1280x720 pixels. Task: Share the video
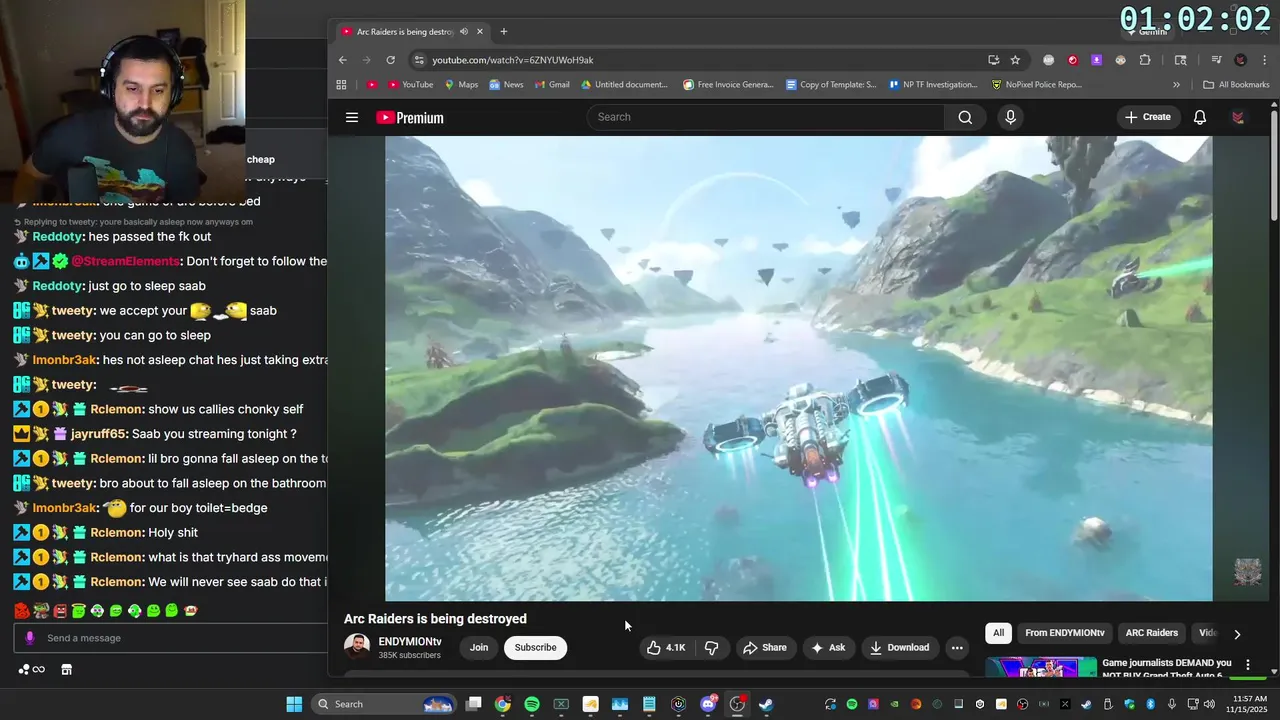(x=764, y=648)
